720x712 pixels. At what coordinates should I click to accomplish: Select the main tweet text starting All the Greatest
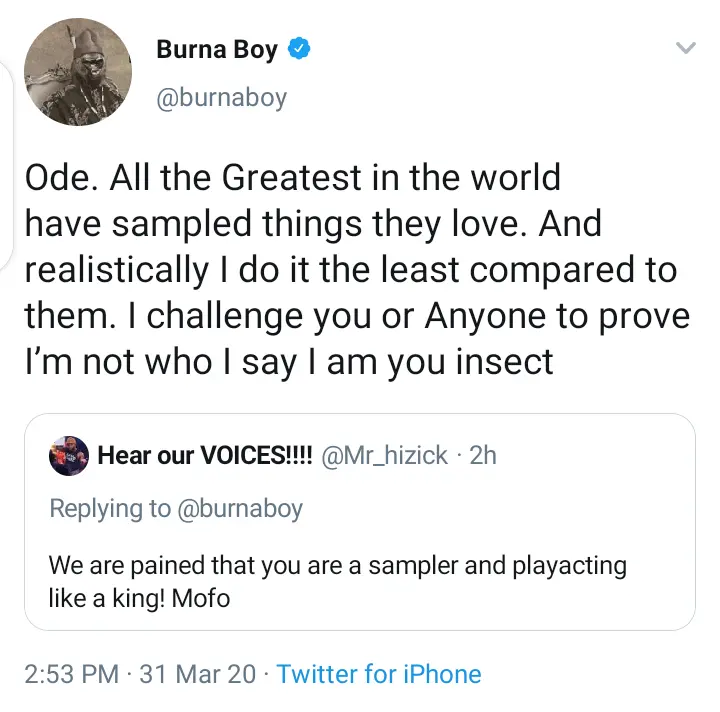coord(357,270)
